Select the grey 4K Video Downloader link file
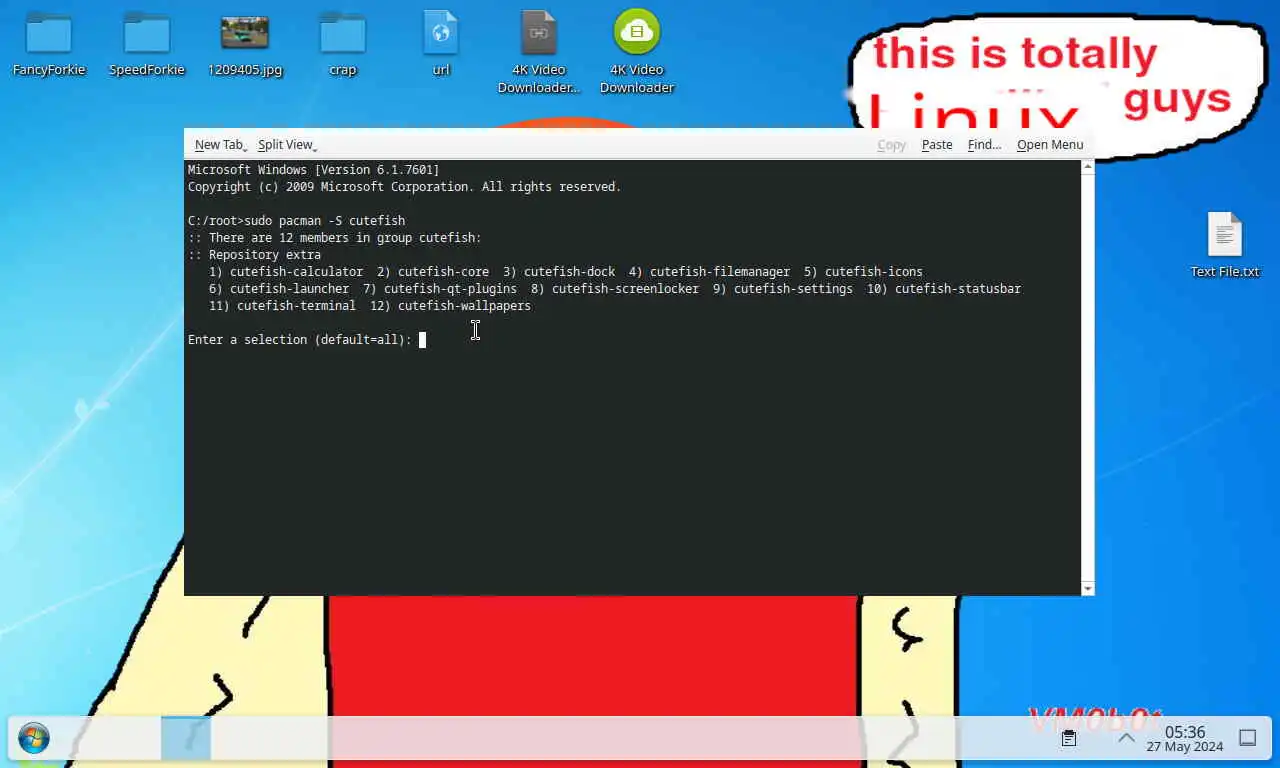Viewport: 1280px width, 768px height. (x=539, y=52)
